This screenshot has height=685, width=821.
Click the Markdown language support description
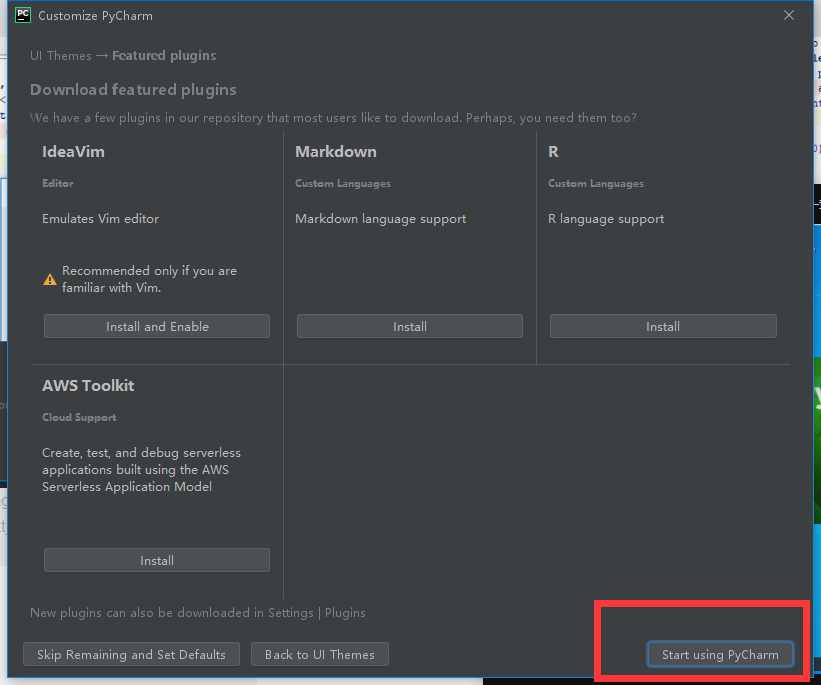(381, 219)
